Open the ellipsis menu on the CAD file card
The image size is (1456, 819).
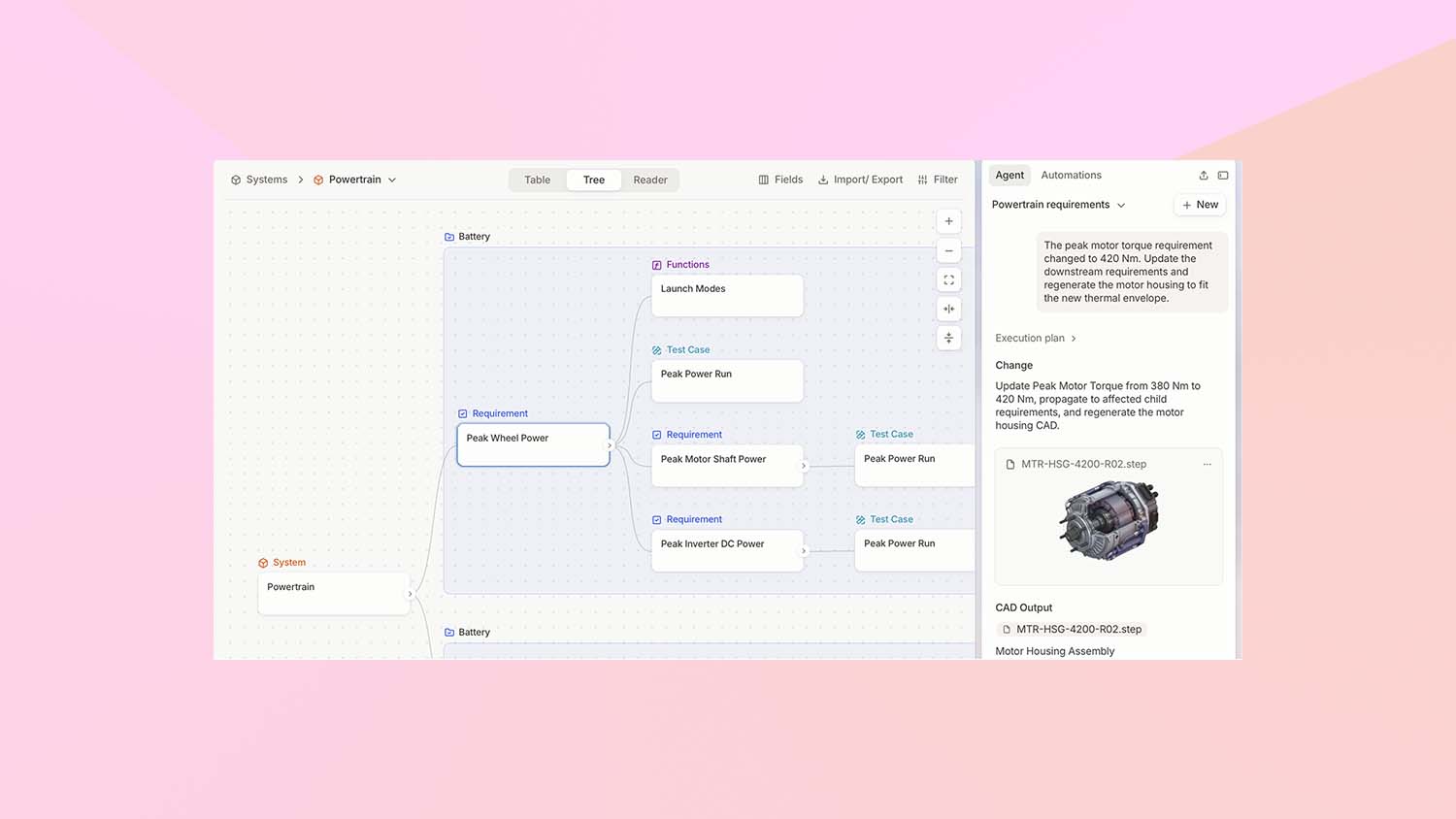pyautogui.click(x=1208, y=464)
